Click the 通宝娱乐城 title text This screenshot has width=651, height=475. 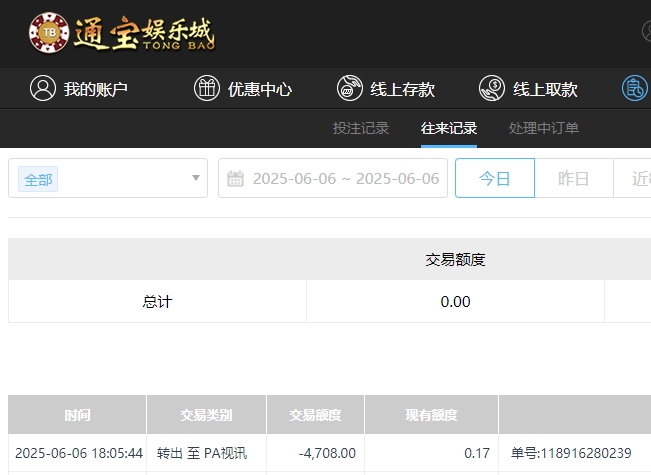pos(144,33)
